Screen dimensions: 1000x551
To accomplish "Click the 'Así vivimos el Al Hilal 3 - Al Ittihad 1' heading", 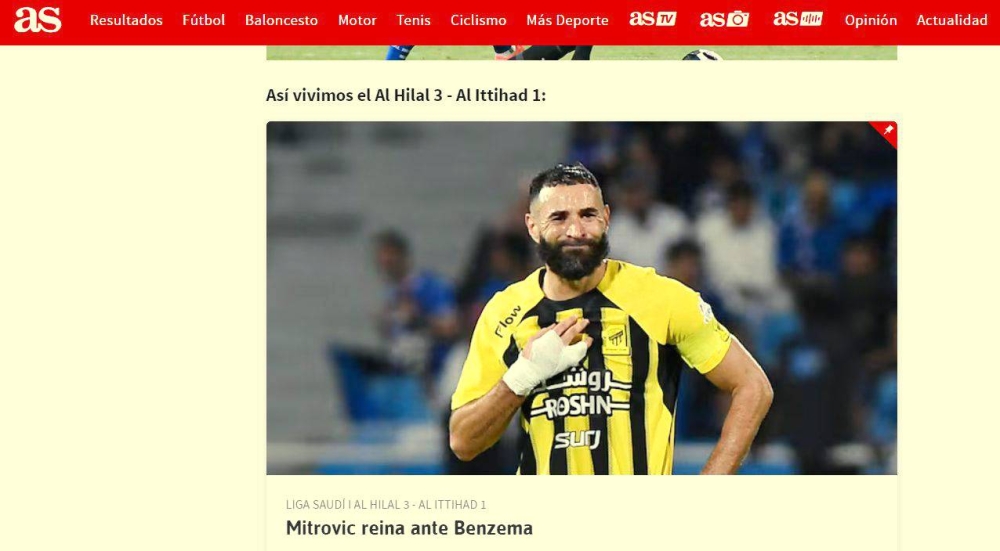I will pyautogui.click(x=406, y=96).
